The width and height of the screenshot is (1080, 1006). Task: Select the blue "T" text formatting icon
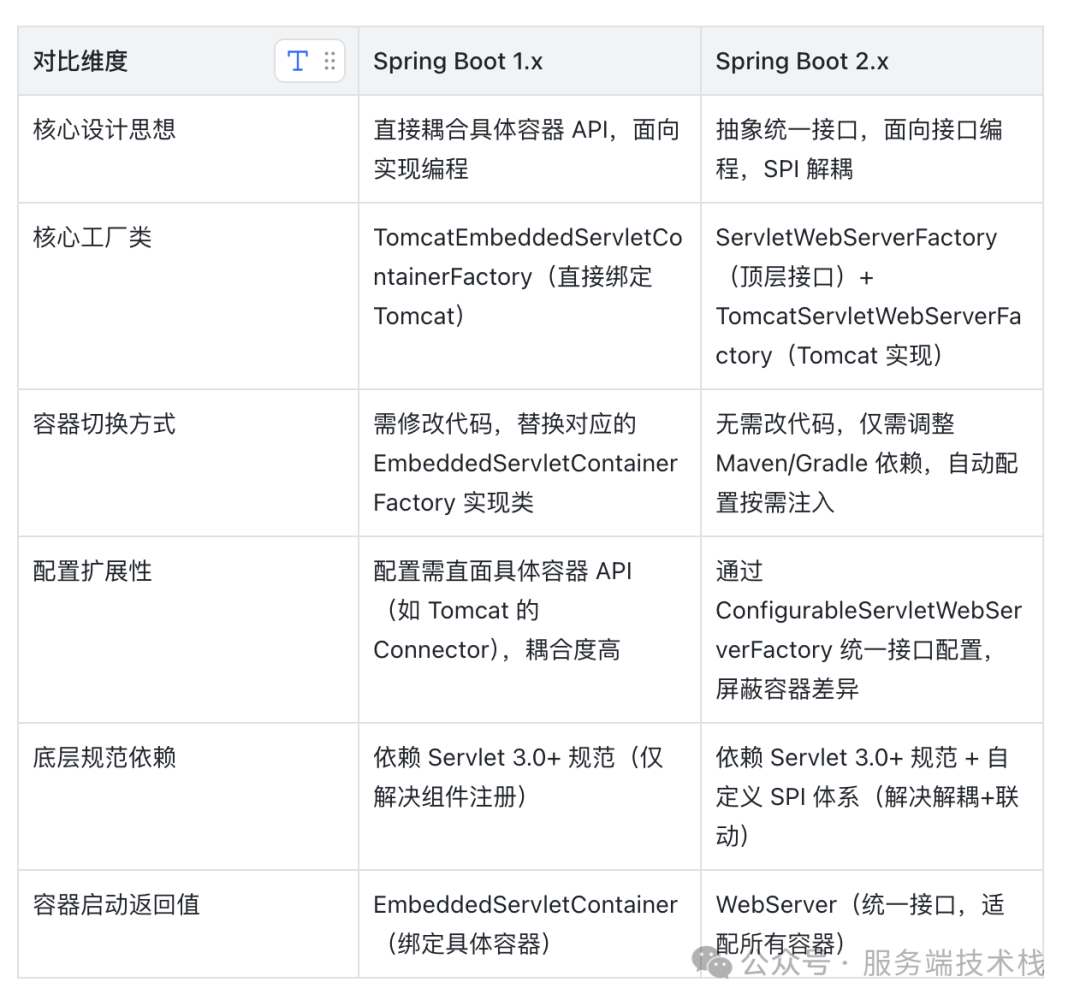[x=297, y=60]
